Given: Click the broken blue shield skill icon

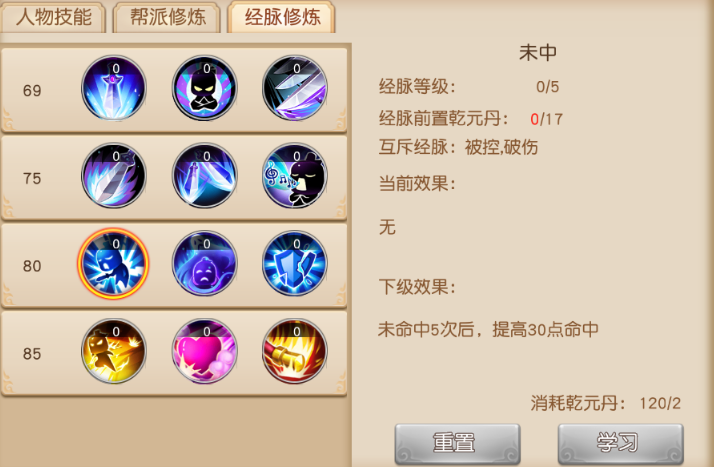Looking at the screenshot, I should 295,264.
